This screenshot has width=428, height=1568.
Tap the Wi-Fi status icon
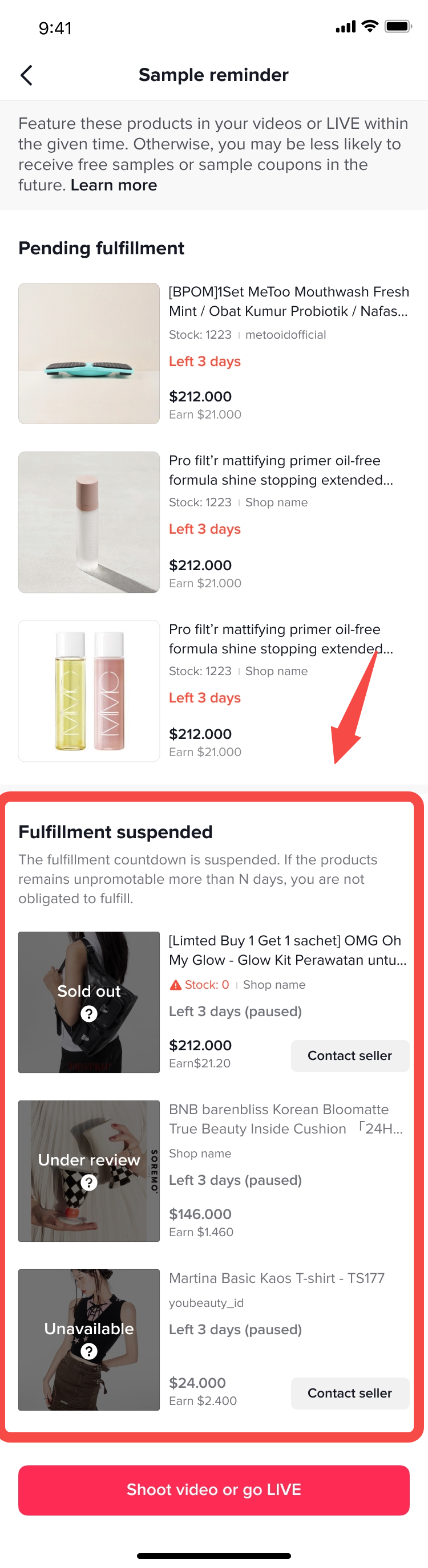[x=369, y=26]
